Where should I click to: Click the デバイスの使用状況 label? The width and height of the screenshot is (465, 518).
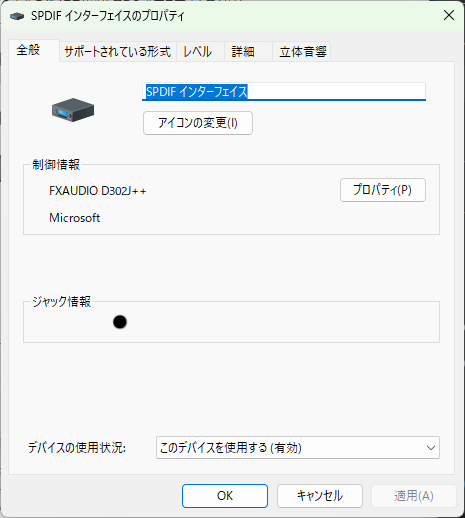[77, 448]
